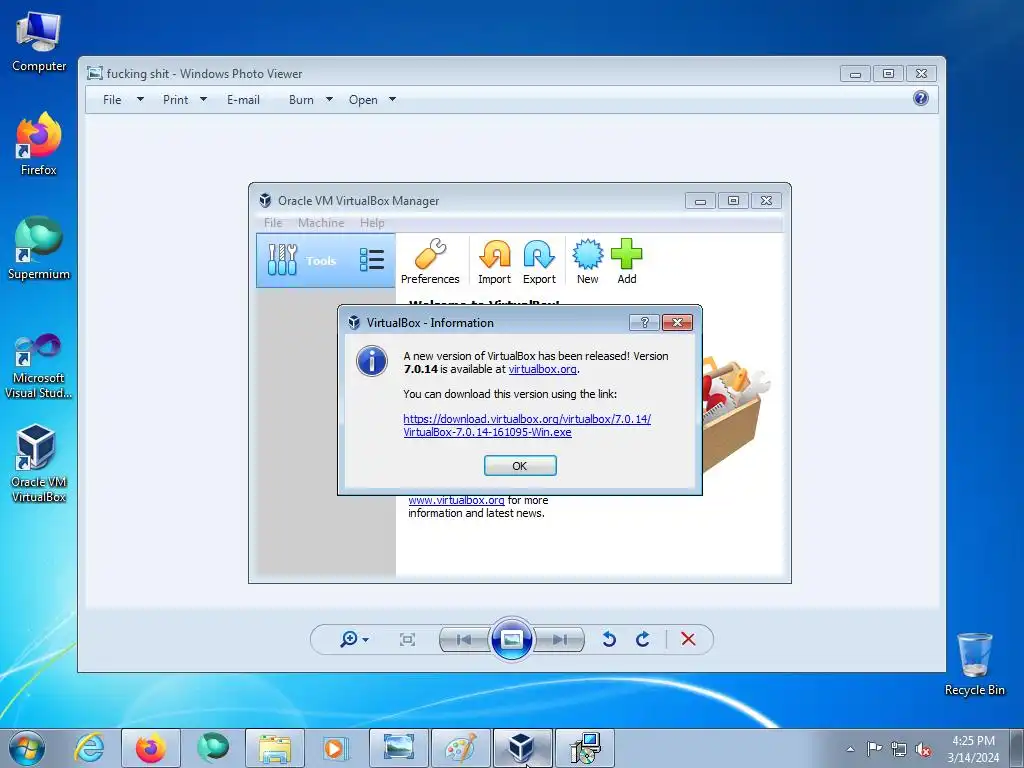
Task: Switch to Firefox in the taskbar
Action: pyautogui.click(x=151, y=748)
